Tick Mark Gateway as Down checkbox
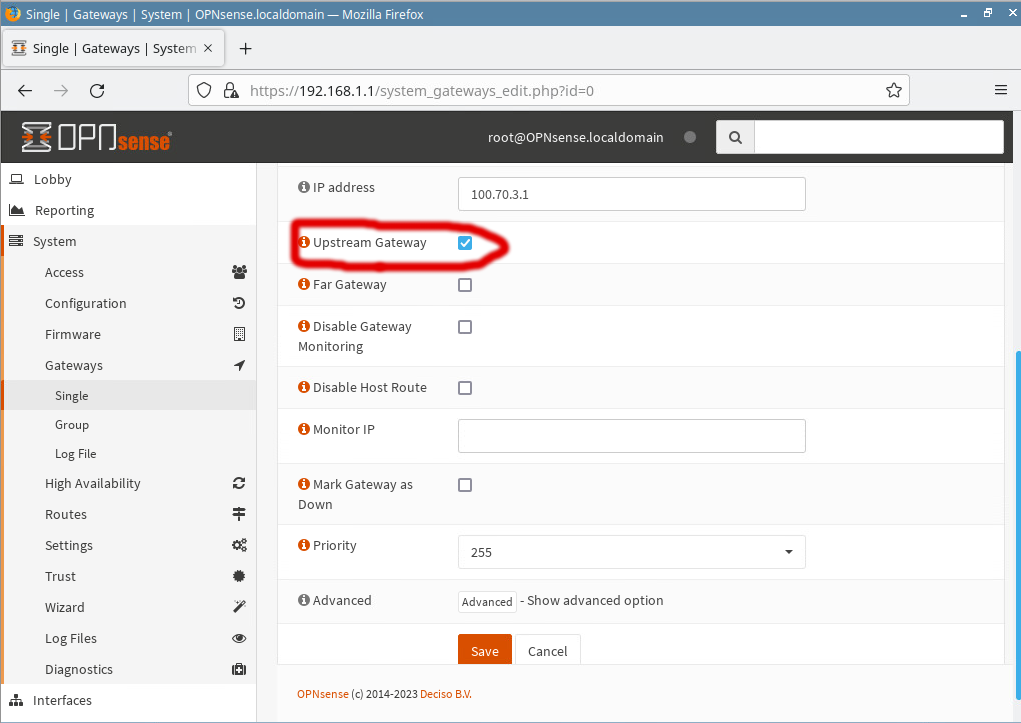This screenshot has width=1021, height=723. click(465, 485)
